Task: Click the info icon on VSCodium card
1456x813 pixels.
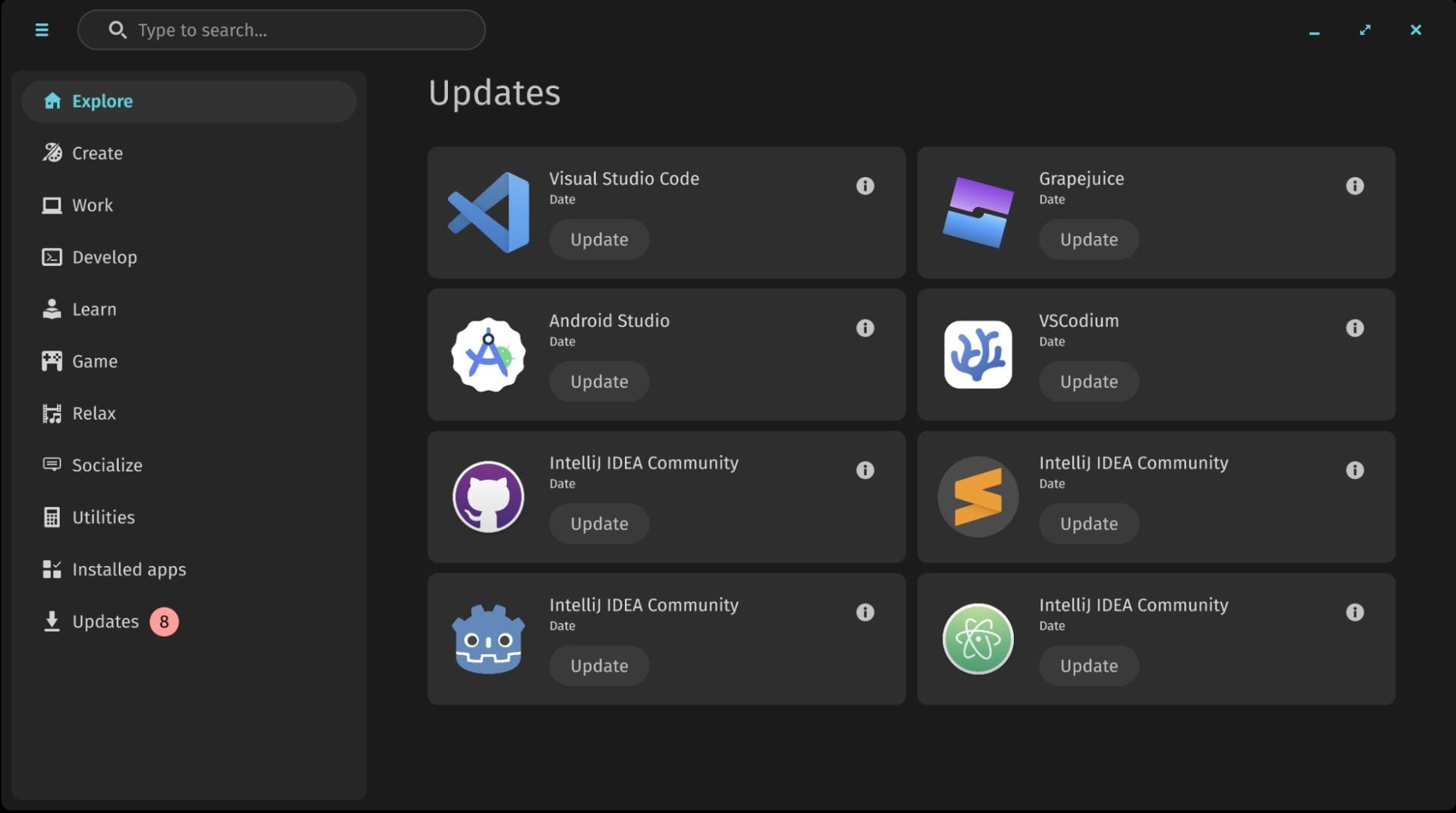Action: click(x=1355, y=328)
